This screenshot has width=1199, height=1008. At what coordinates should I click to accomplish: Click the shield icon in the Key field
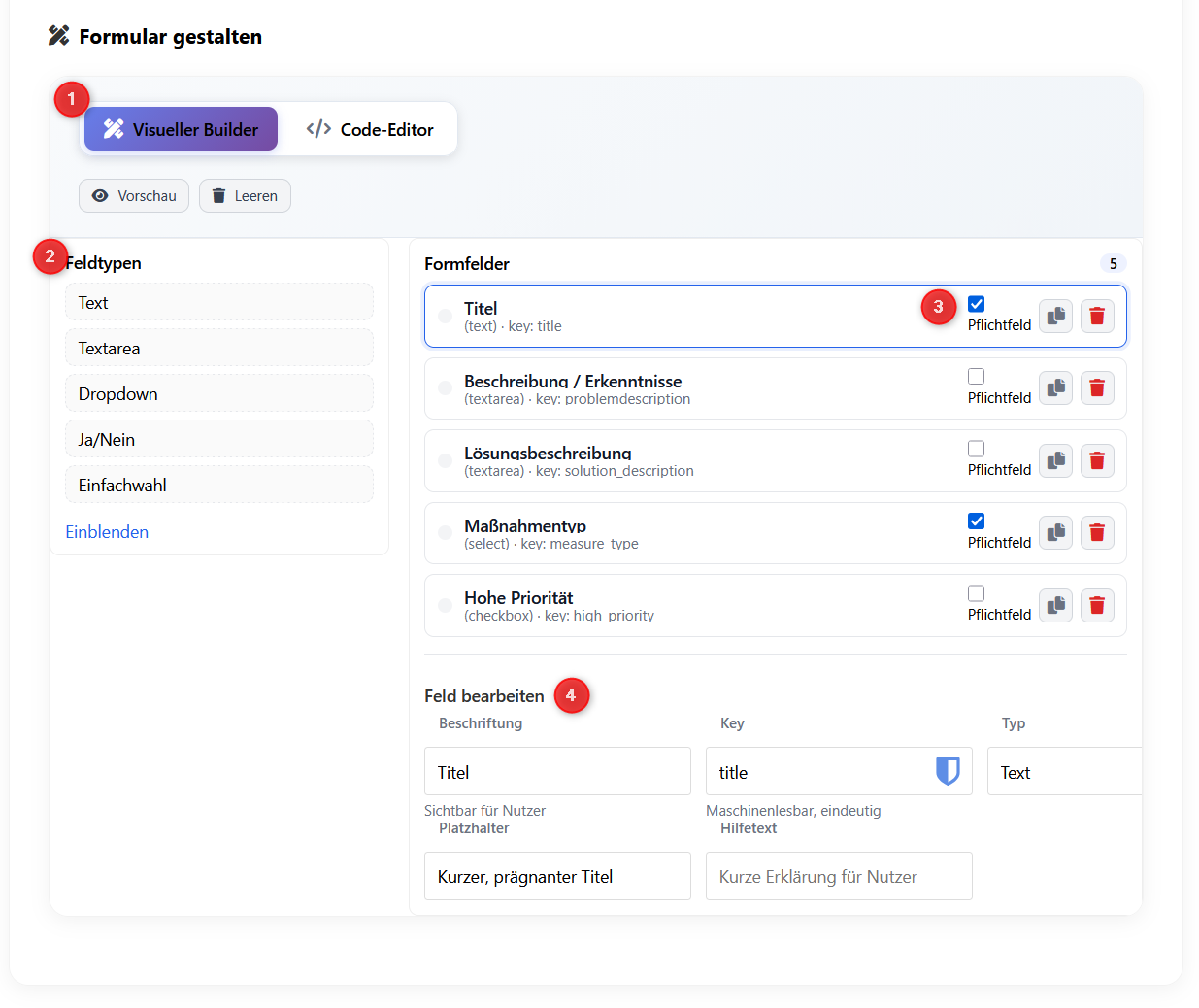coord(947,770)
